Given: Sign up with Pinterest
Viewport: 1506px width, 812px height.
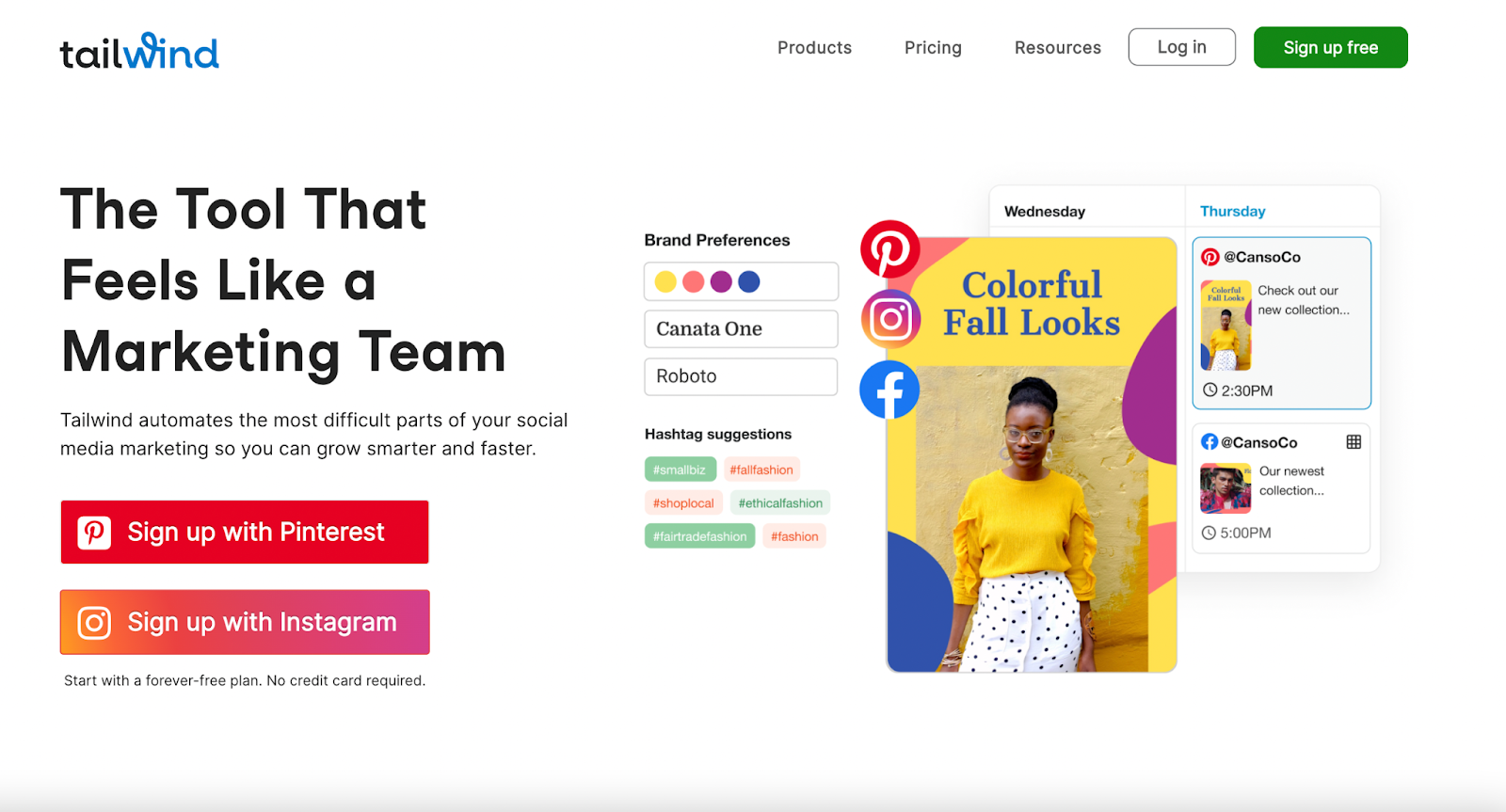Looking at the screenshot, I should (245, 532).
